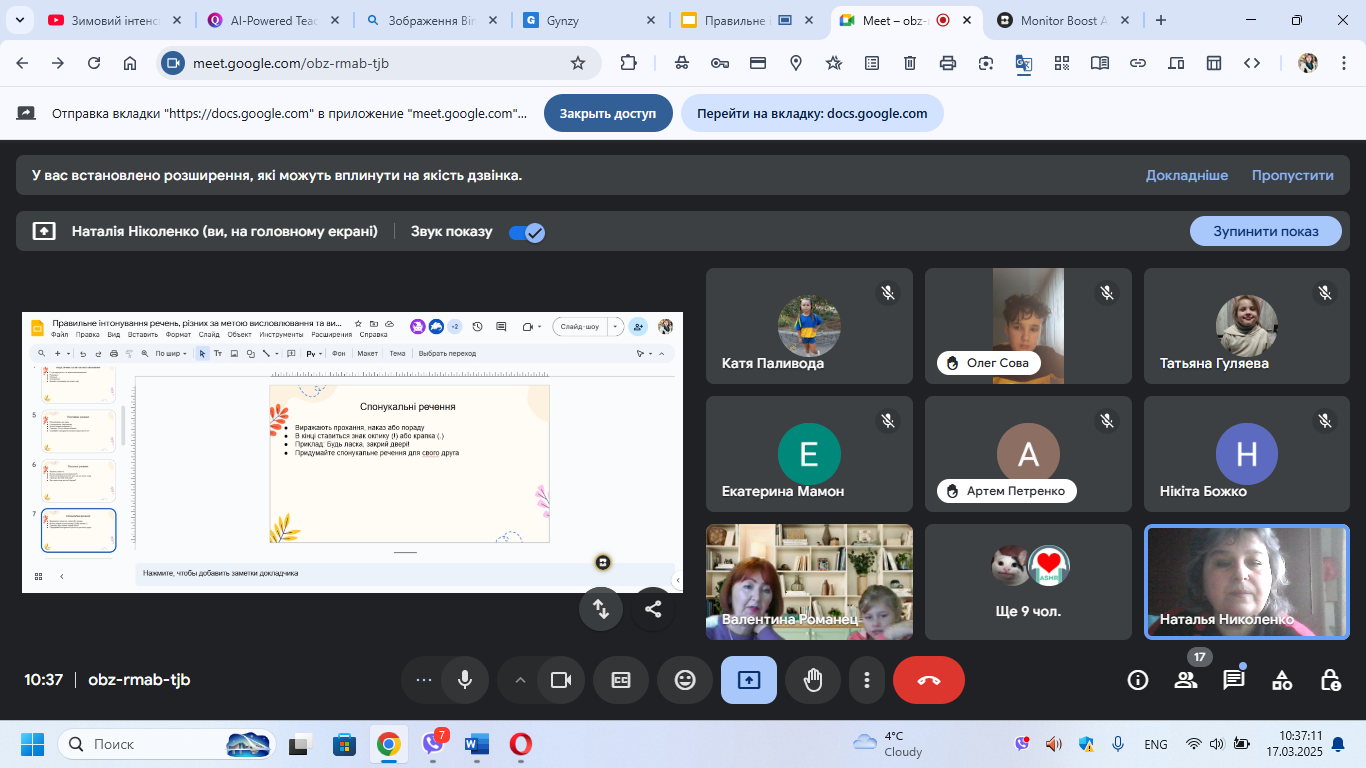1366x768 pixels.
Task: Open chat with everyone
Action: 1234,680
